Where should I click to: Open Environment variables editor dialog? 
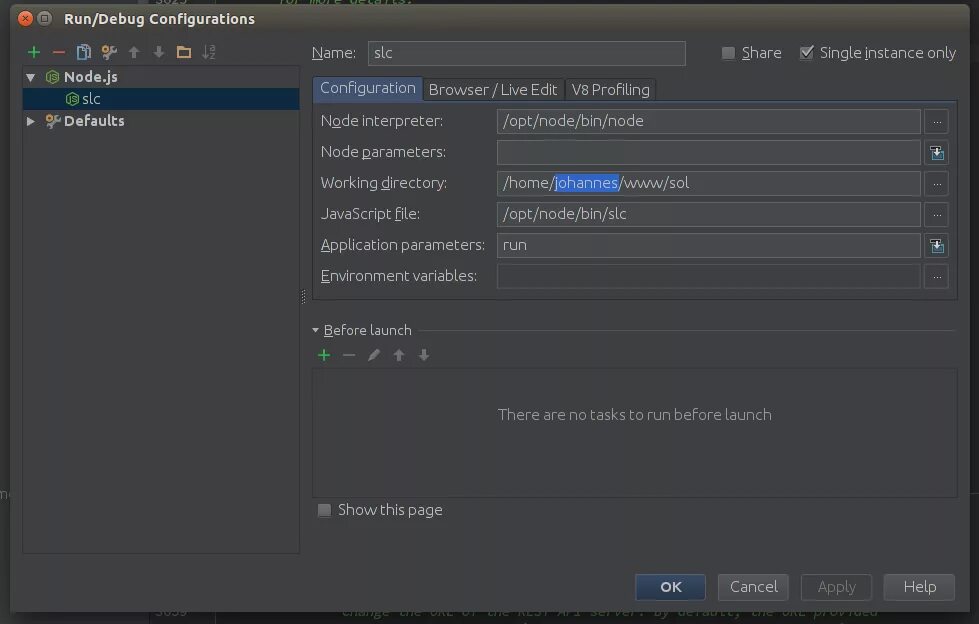(x=937, y=277)
